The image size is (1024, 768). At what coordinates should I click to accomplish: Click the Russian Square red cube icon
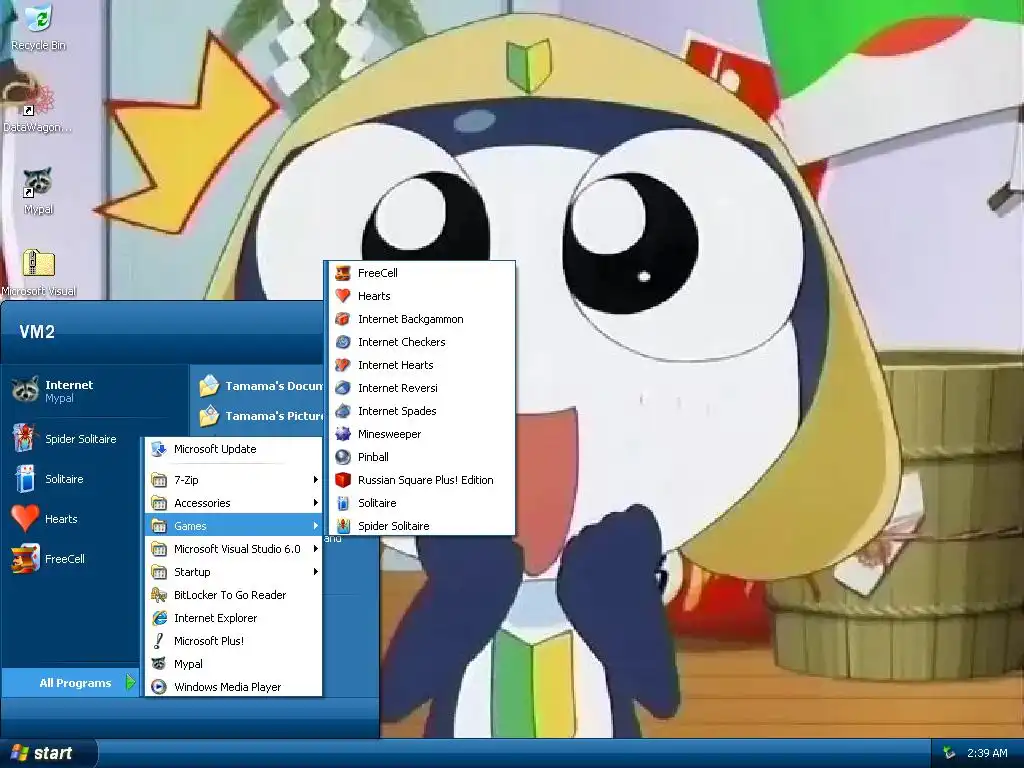[343, 480]
